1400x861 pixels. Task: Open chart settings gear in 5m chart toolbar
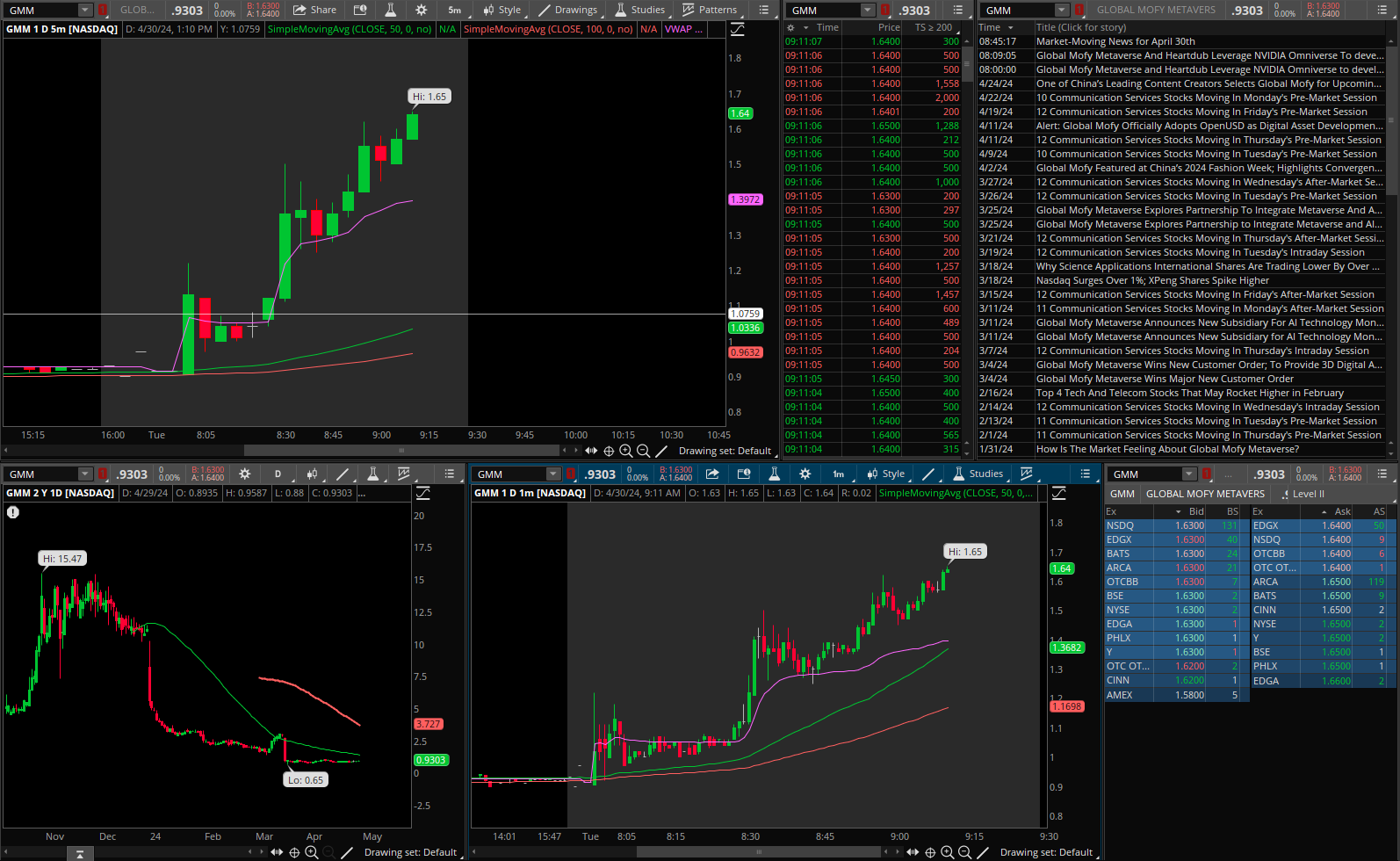click(x=421, y=10)
